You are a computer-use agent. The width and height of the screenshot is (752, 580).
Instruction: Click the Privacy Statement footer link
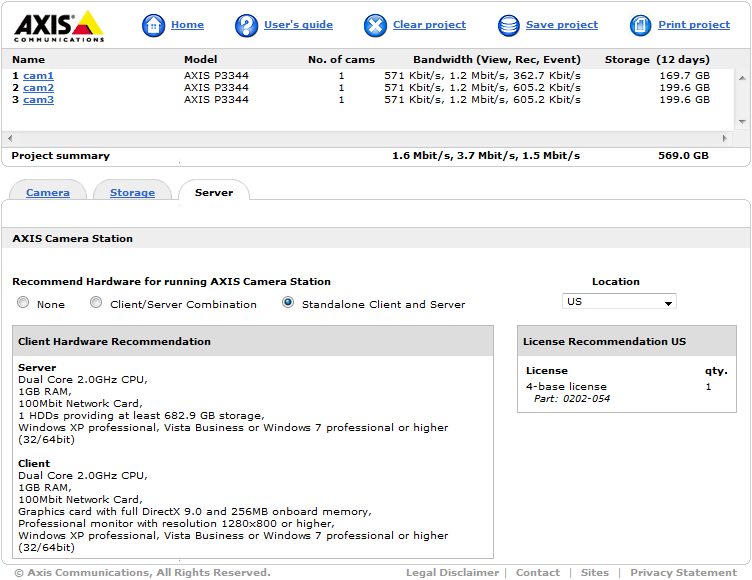(683, 573)
